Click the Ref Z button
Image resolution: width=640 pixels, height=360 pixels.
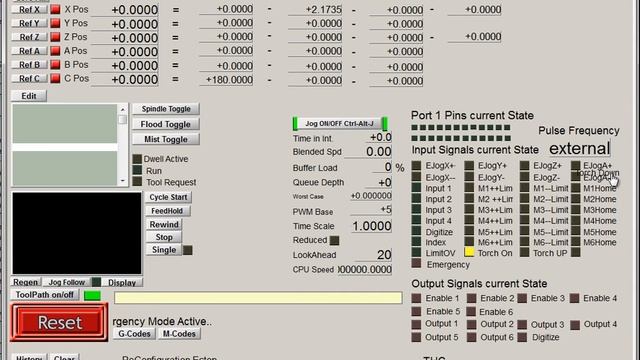29,37
